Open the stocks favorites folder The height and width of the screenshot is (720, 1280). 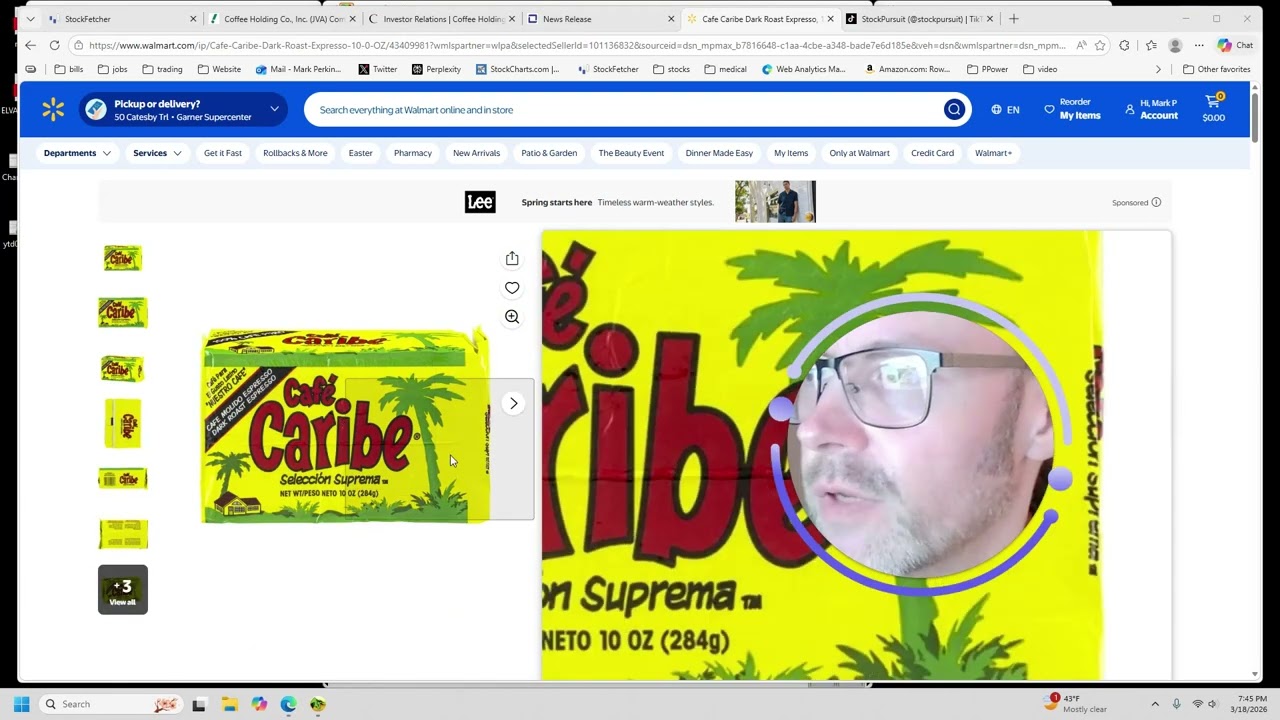click(671, 69)
